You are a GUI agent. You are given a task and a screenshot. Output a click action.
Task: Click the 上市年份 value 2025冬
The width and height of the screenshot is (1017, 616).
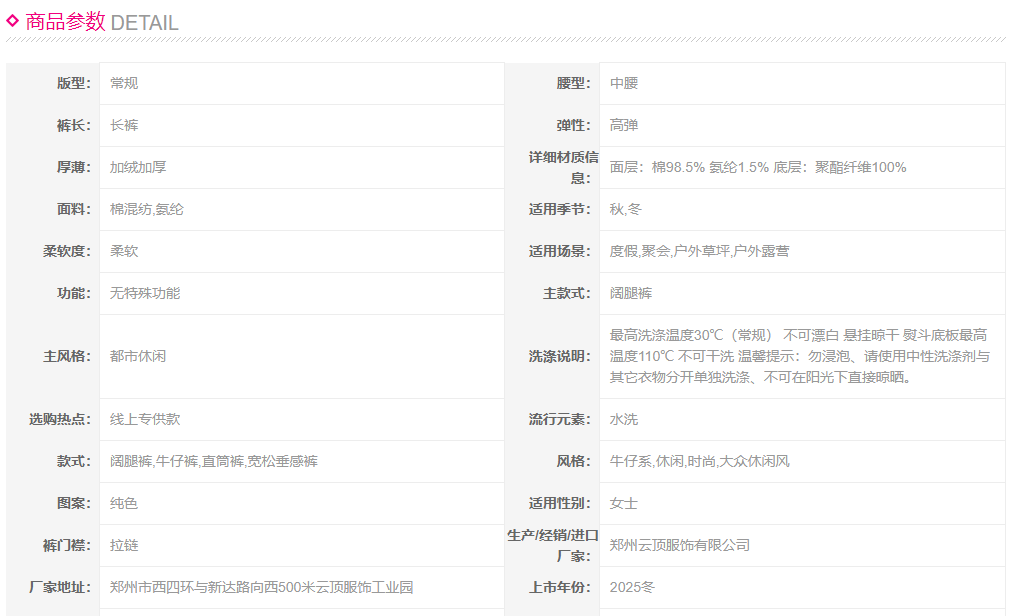[x=633, y=587]
